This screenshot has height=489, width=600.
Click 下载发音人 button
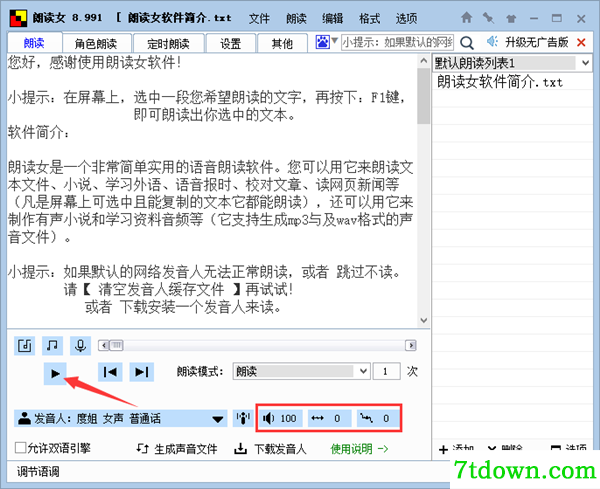[x=270, y=449]
